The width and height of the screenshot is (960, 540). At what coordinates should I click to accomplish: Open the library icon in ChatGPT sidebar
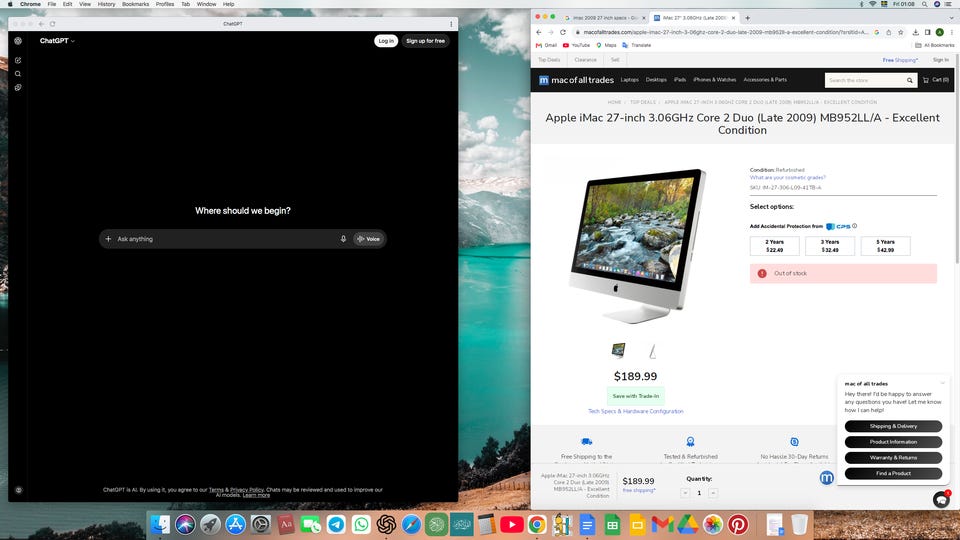18,88
